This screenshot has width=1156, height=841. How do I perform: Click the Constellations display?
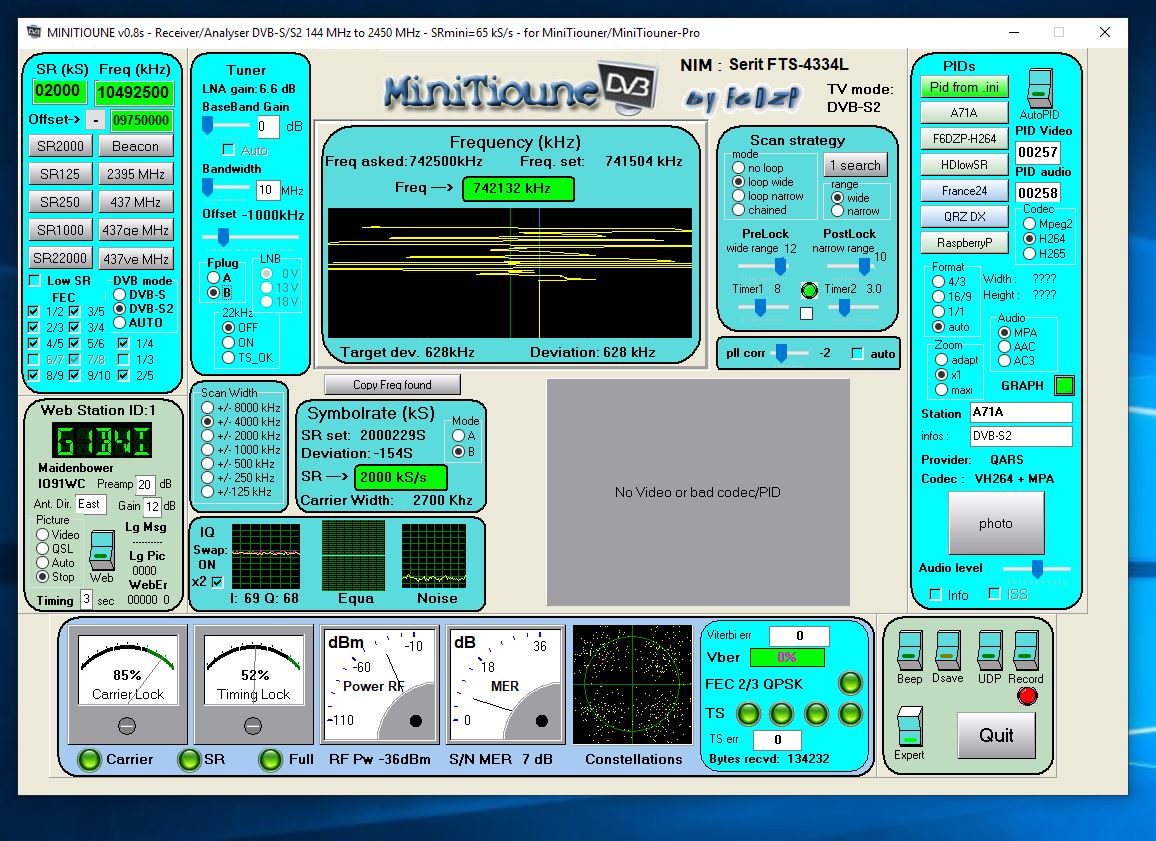pyautogui.click(x=633, y=685)
